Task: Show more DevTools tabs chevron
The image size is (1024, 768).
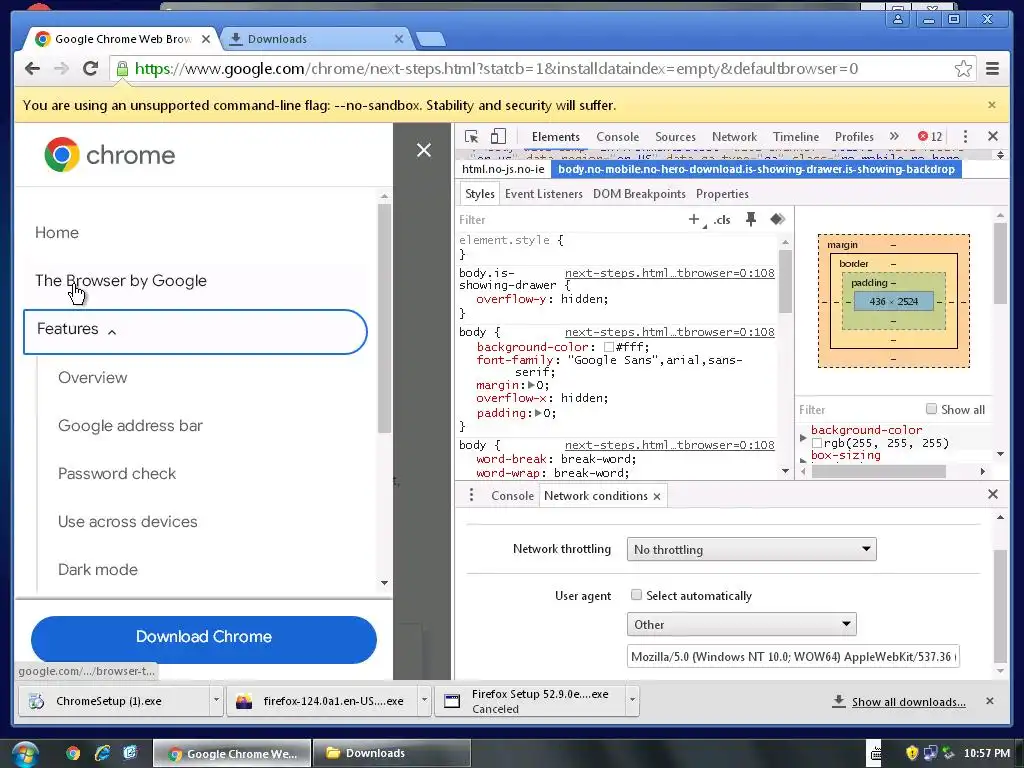Action: (x=894, y=136)
